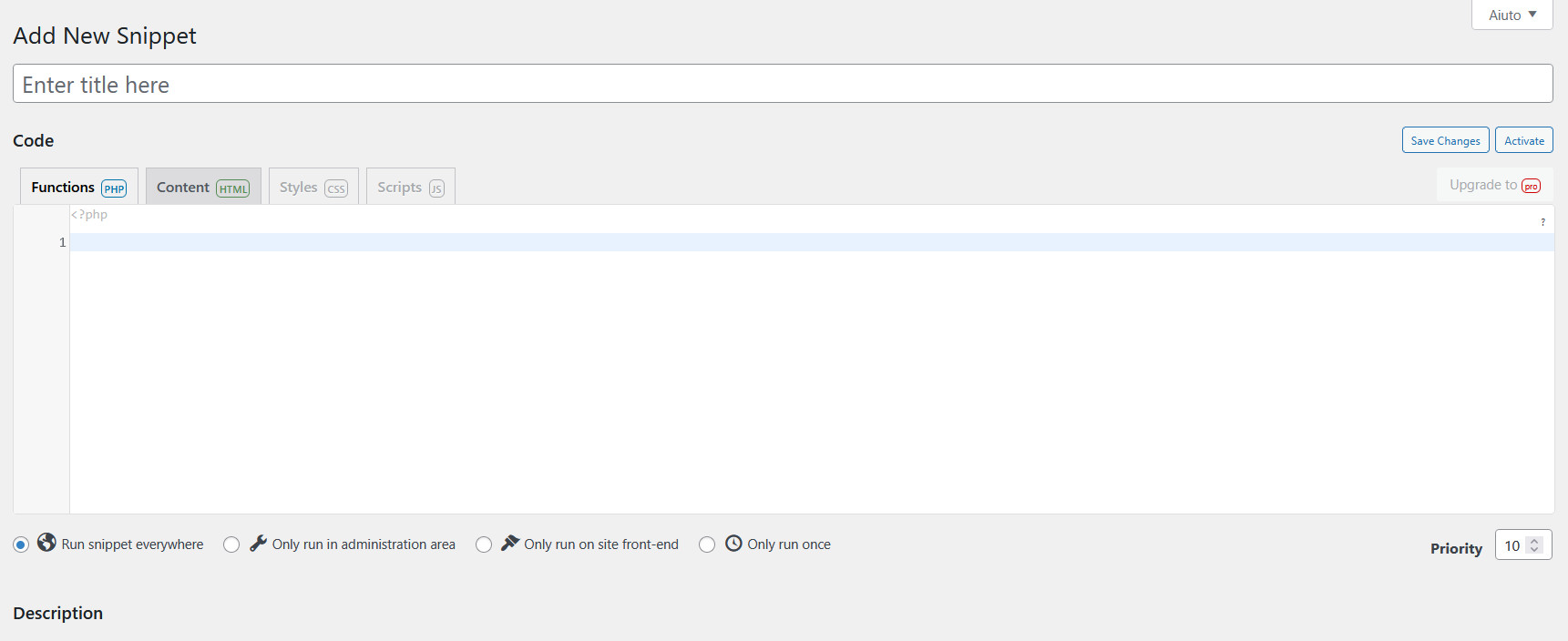Choose the Only run once radio button
Screen dimensions: 1568x641
[x=707, y=544]
